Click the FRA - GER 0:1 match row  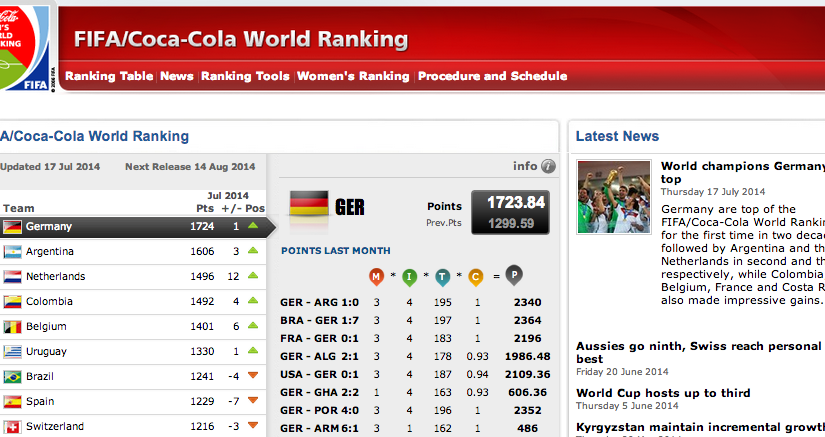416,339
